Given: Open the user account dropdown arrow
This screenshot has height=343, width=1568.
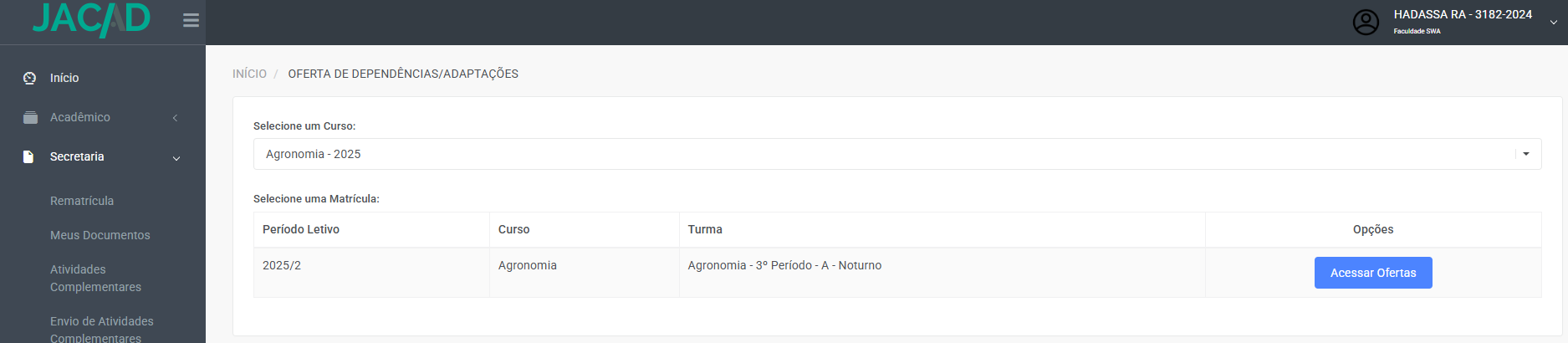Looking at the screenshot, I should [1554, 23].
